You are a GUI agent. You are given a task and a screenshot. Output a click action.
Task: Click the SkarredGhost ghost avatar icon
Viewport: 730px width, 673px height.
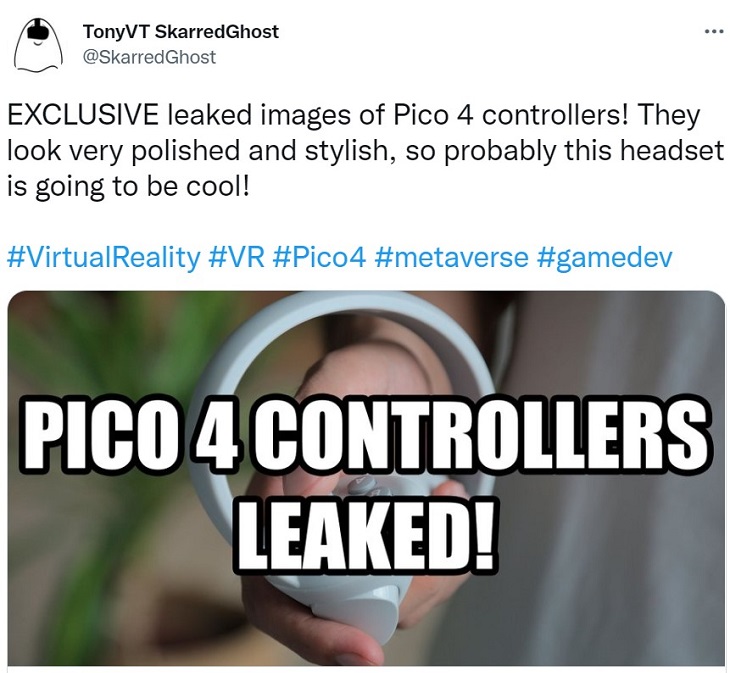[38, 45]
